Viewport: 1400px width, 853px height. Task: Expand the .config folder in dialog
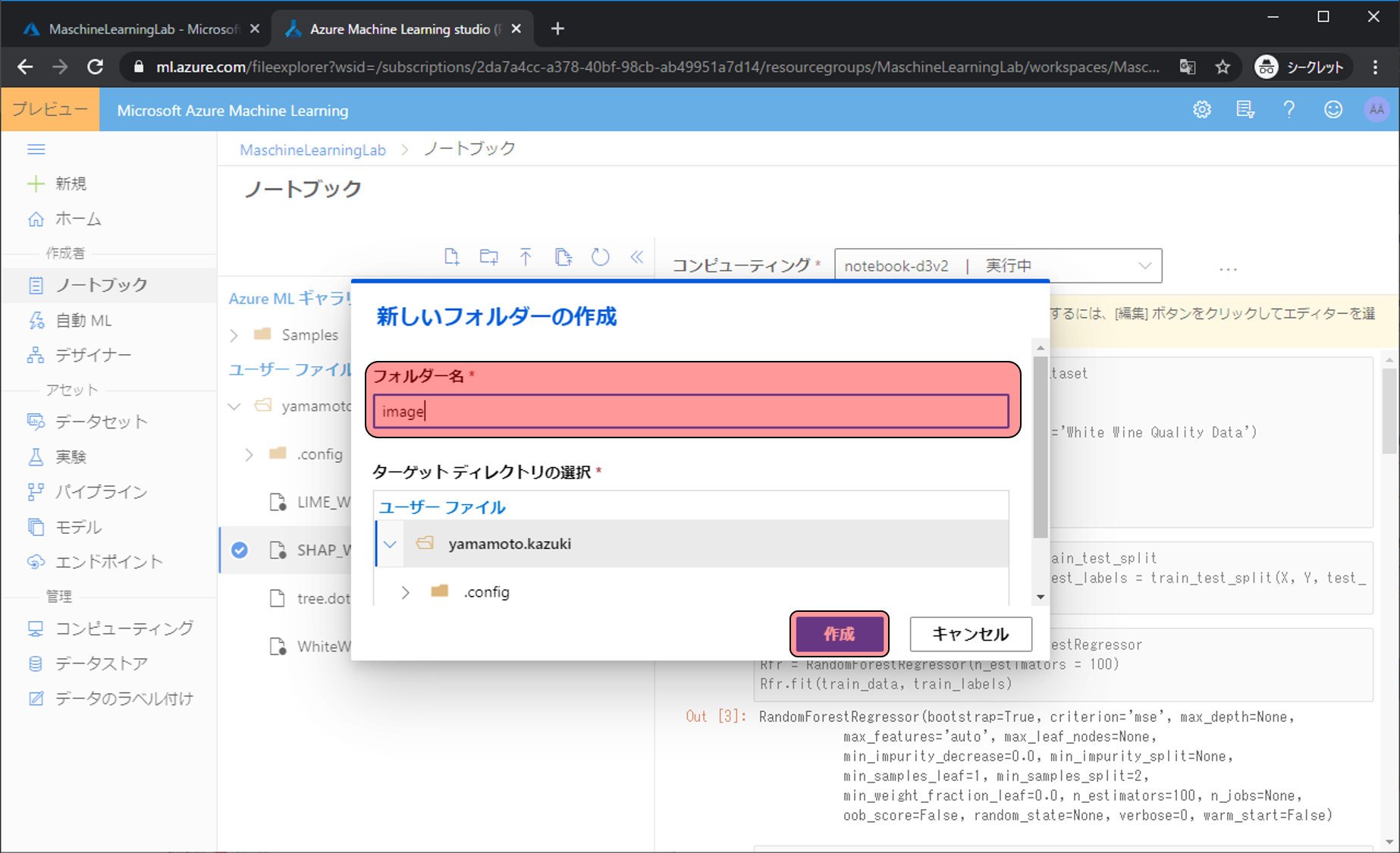[405, 592]
